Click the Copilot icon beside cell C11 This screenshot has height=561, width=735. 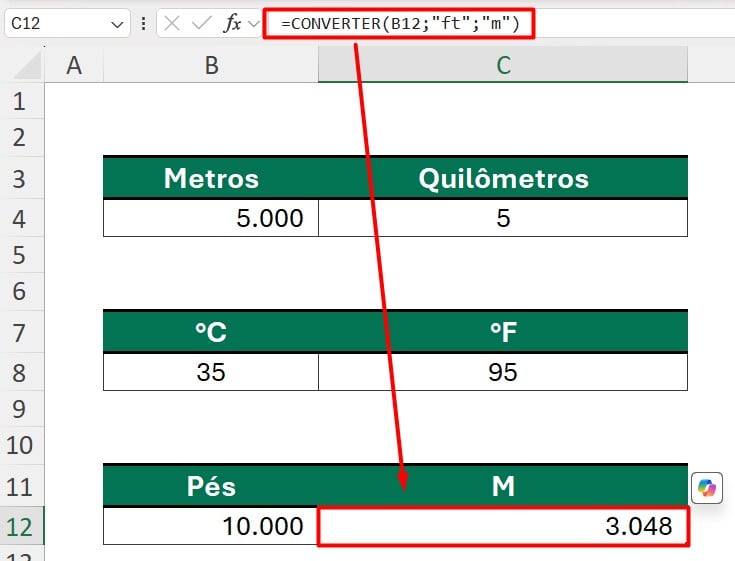[706, 488]
